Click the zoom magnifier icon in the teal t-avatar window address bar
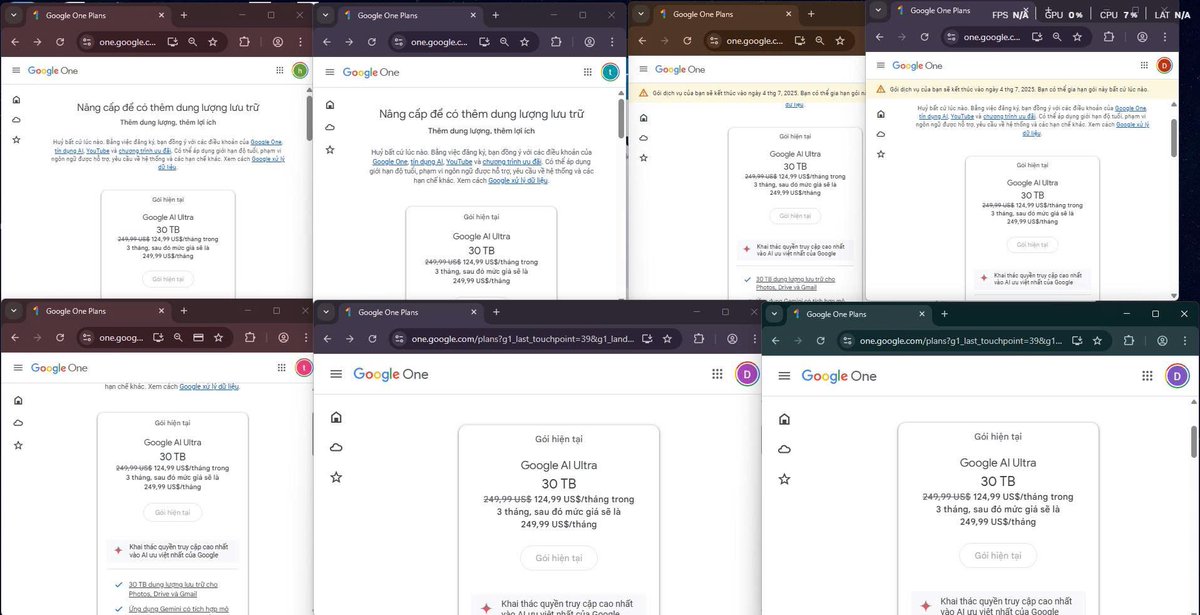The image size is (1200, 615). click(x=504, y=42)
